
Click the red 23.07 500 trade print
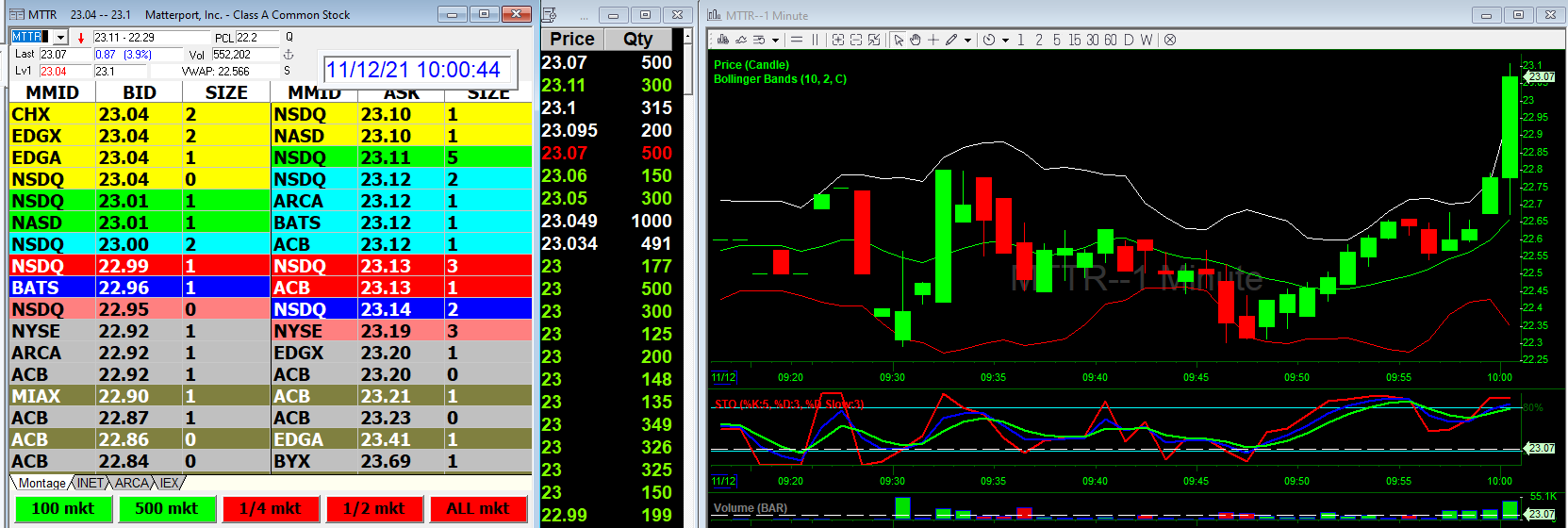coord(607,153)
